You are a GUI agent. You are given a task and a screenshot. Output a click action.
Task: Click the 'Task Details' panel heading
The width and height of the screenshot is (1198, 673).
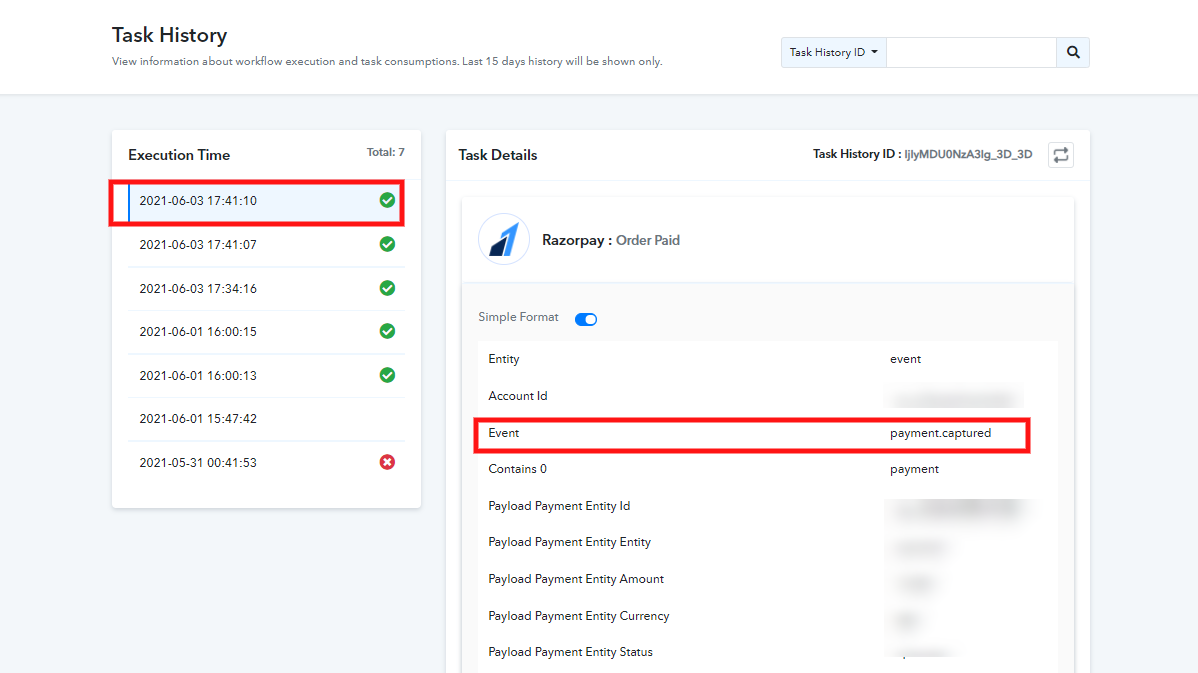pos(497,155)
